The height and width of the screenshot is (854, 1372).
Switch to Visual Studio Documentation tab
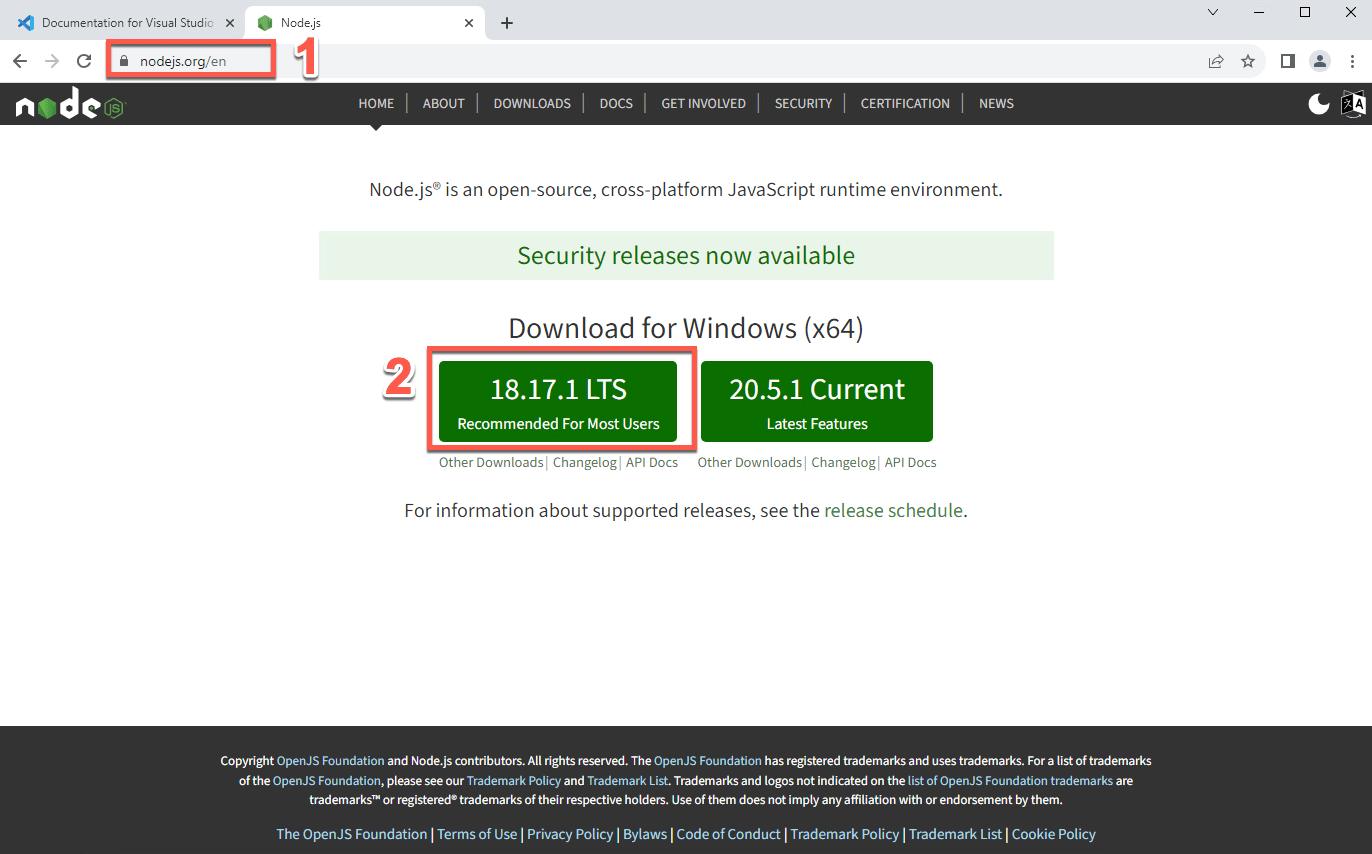click(125, 23)
